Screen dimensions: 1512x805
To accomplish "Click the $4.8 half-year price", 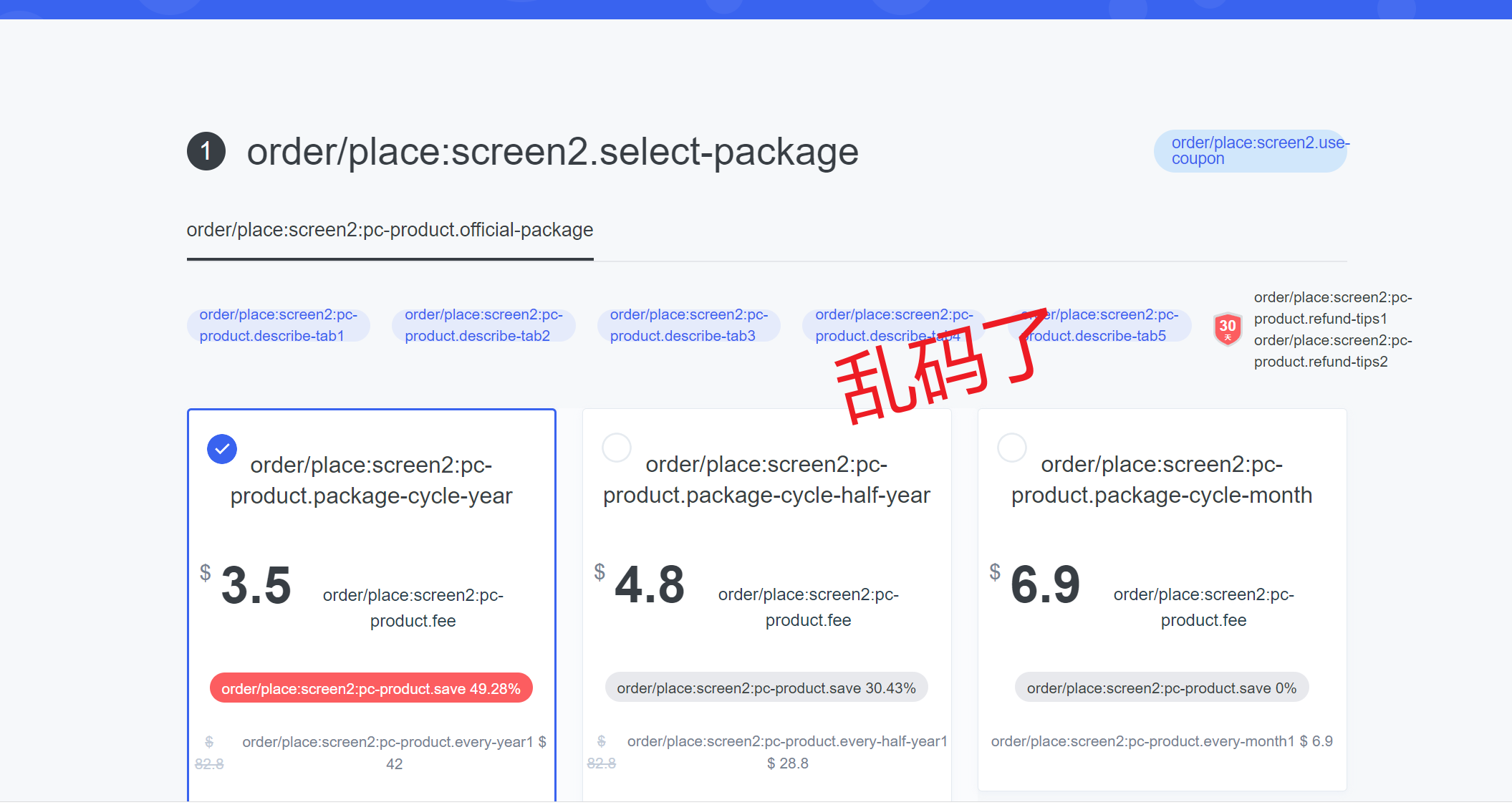I will pos(649,585).
